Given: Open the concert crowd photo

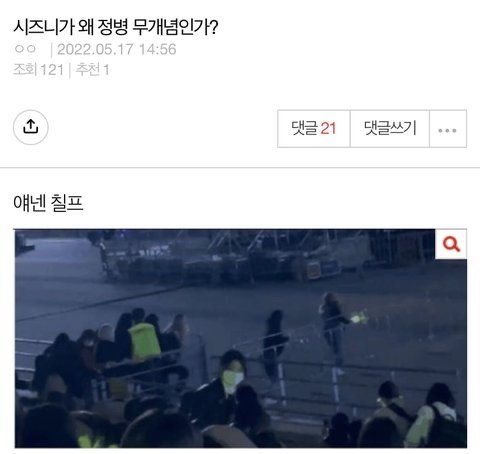Looking at the screenshot, I should [x=240, y=338].
